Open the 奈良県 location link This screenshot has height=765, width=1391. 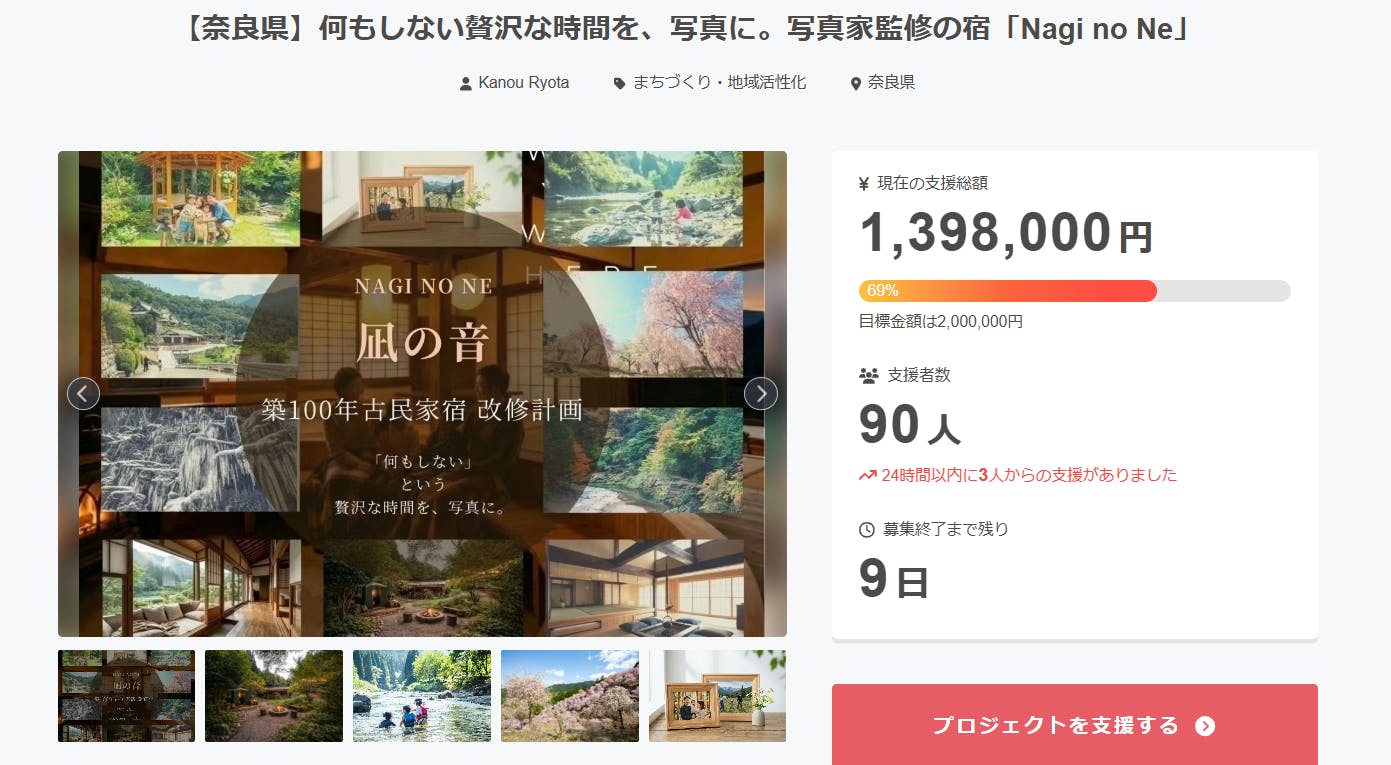(x=891, y=83)
